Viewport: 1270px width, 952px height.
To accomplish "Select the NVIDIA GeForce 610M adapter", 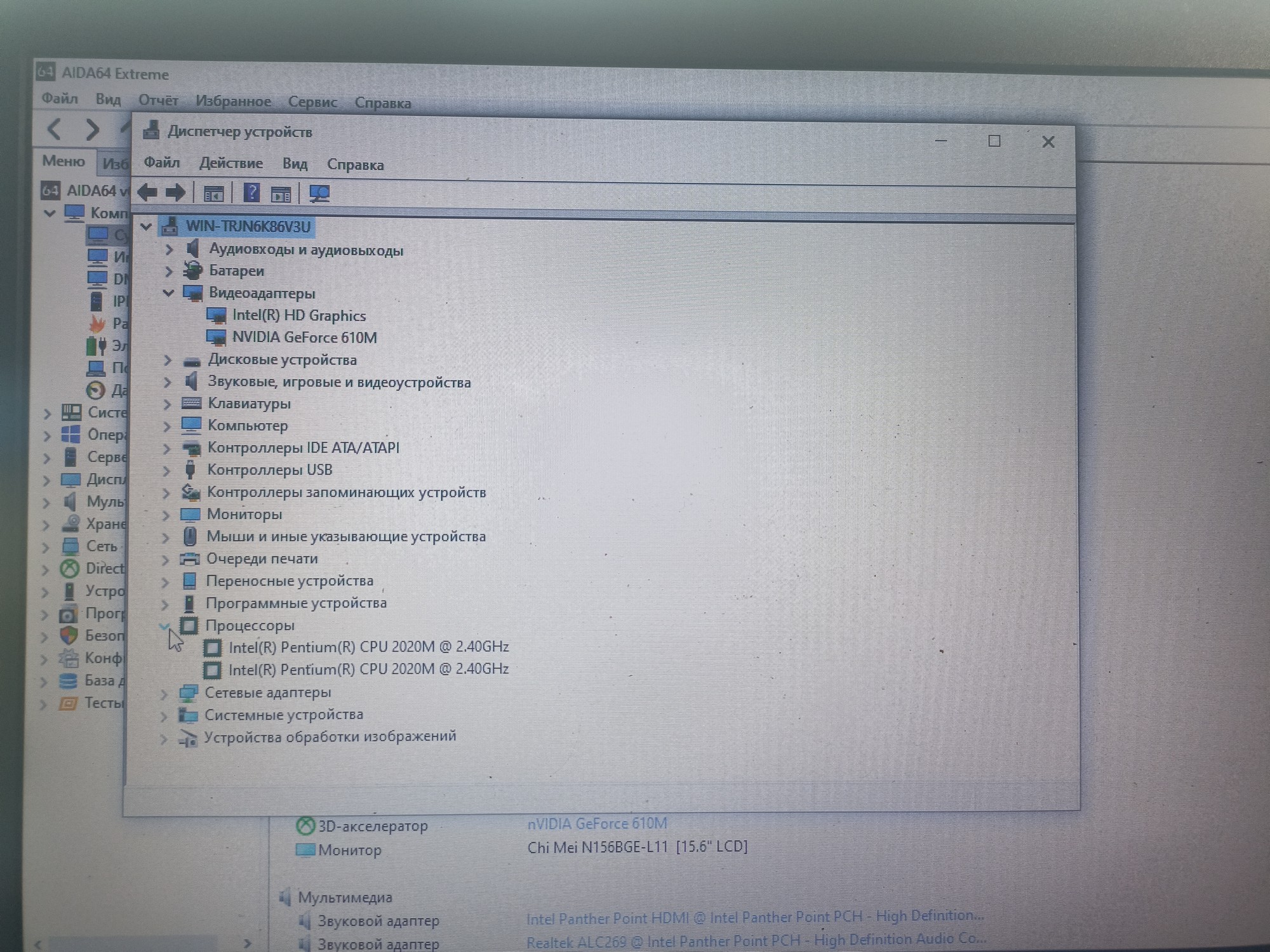I will [304, 338].
